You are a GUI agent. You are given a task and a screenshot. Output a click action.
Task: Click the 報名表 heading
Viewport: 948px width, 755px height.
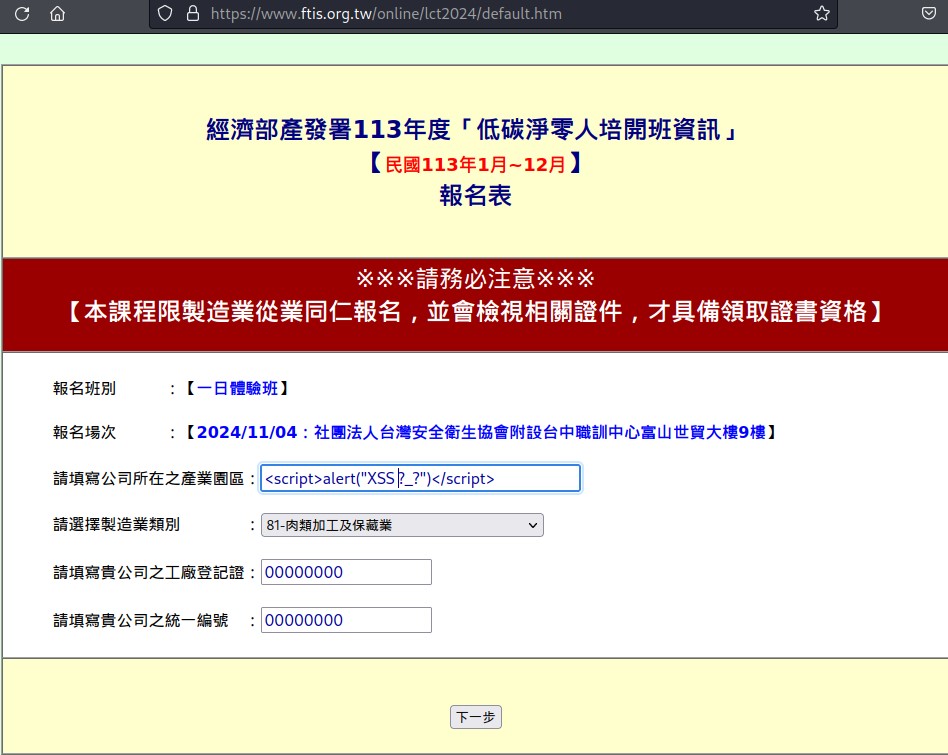(475, 195)
